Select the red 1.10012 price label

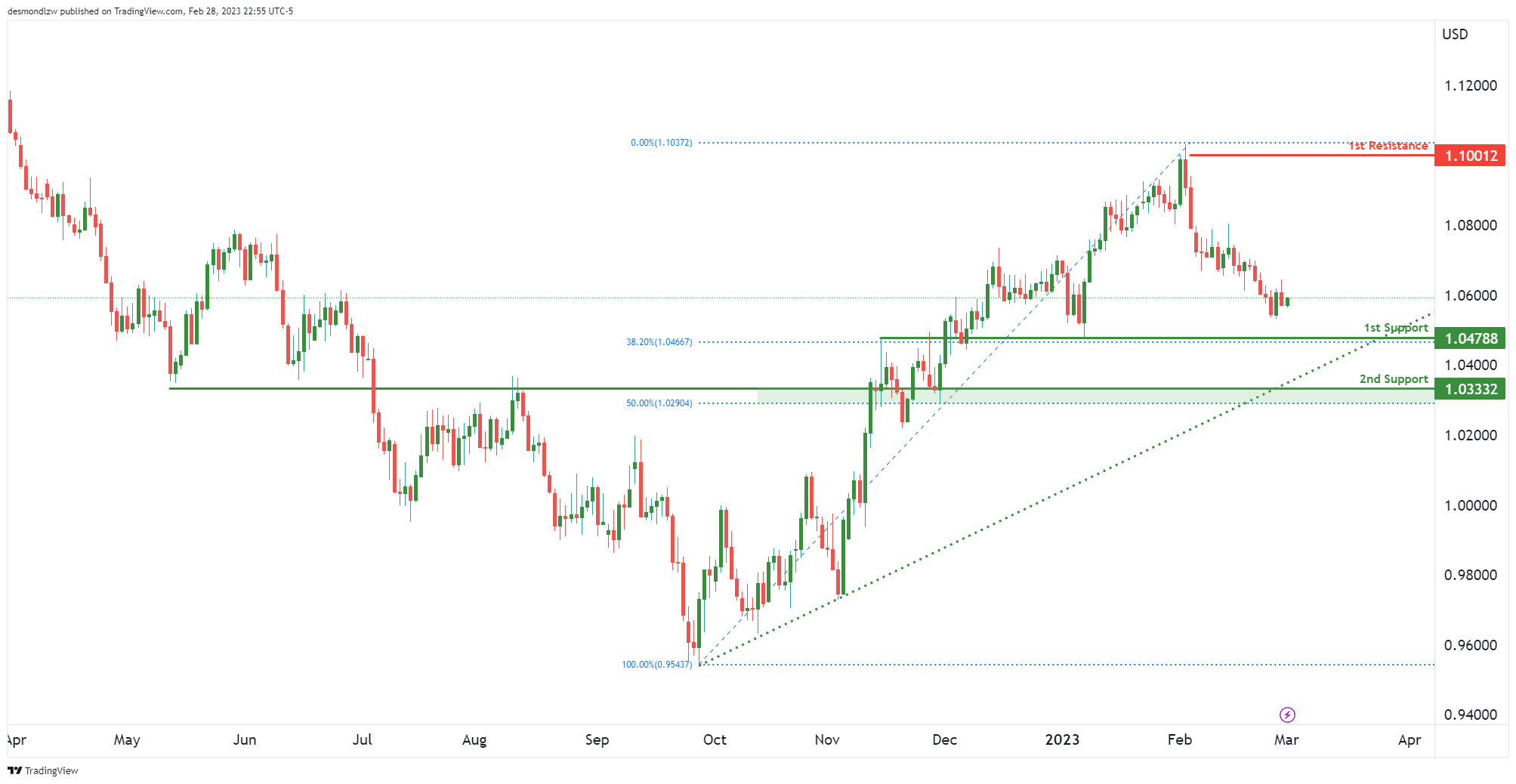(x=1470, y=156)
